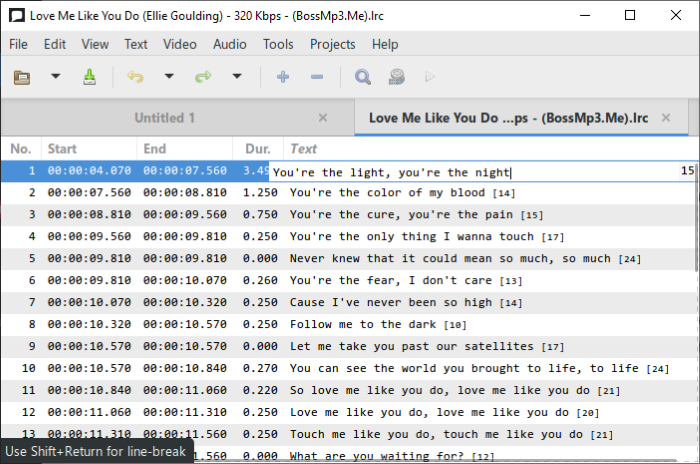700x464 pixels.
Task: Close the Untitled 1 tab
Action: pos(323,118)
